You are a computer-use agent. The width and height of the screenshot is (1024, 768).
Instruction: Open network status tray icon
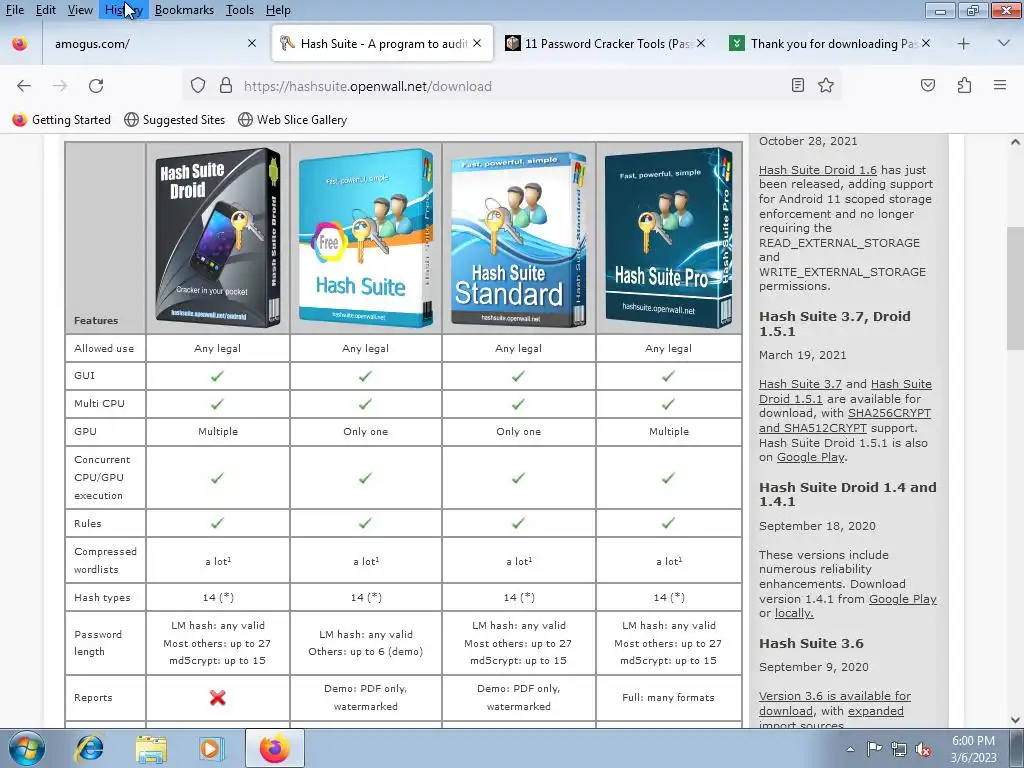(x=899, y=749)
